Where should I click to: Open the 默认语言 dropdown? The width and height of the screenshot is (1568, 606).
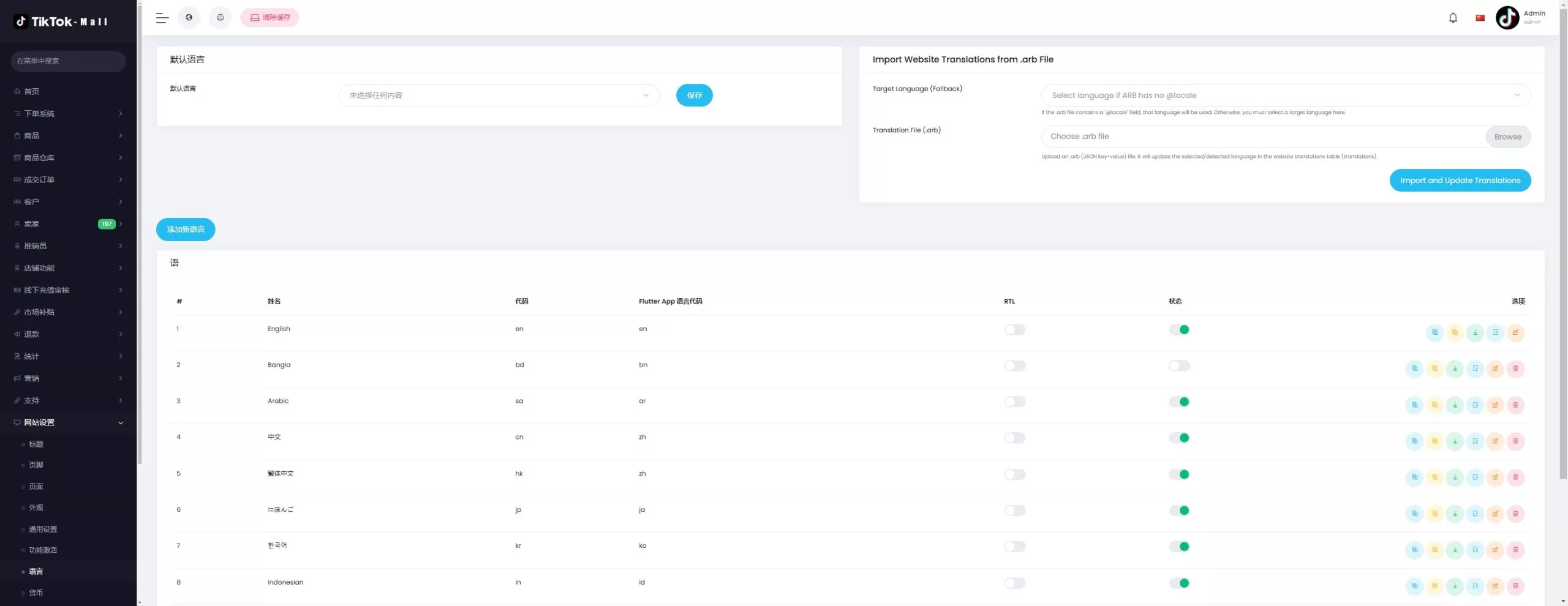(x=499, y=95)
